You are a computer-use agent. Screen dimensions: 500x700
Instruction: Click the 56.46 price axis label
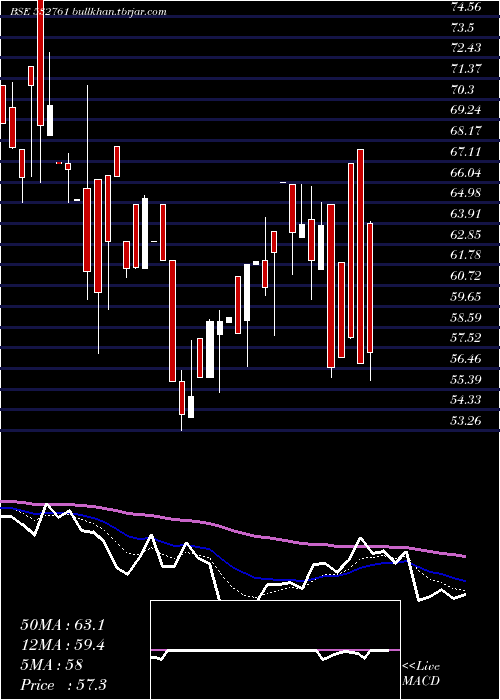(466, 358)
